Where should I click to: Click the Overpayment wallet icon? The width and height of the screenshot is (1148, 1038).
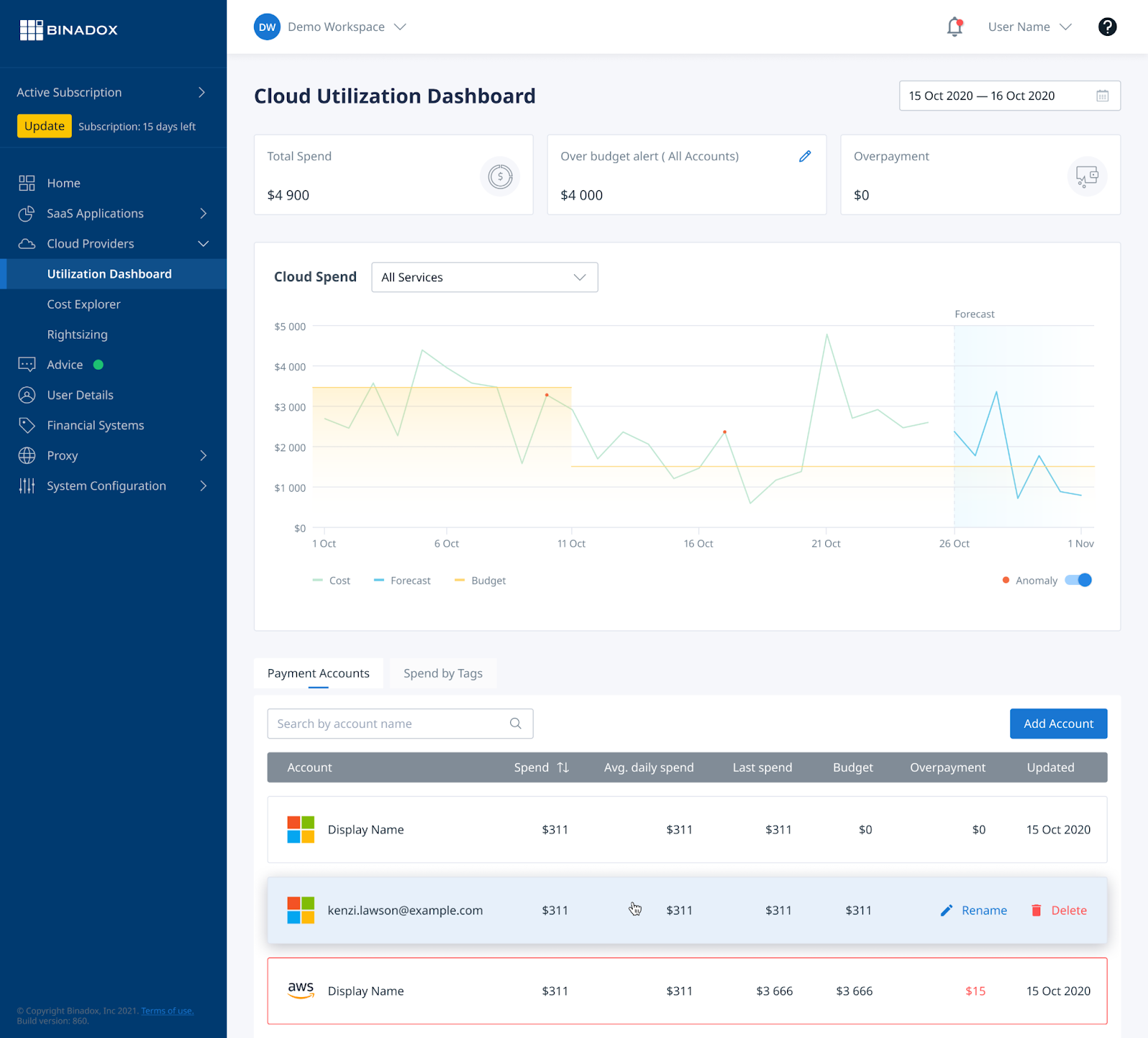click(x=1087, y=176)
